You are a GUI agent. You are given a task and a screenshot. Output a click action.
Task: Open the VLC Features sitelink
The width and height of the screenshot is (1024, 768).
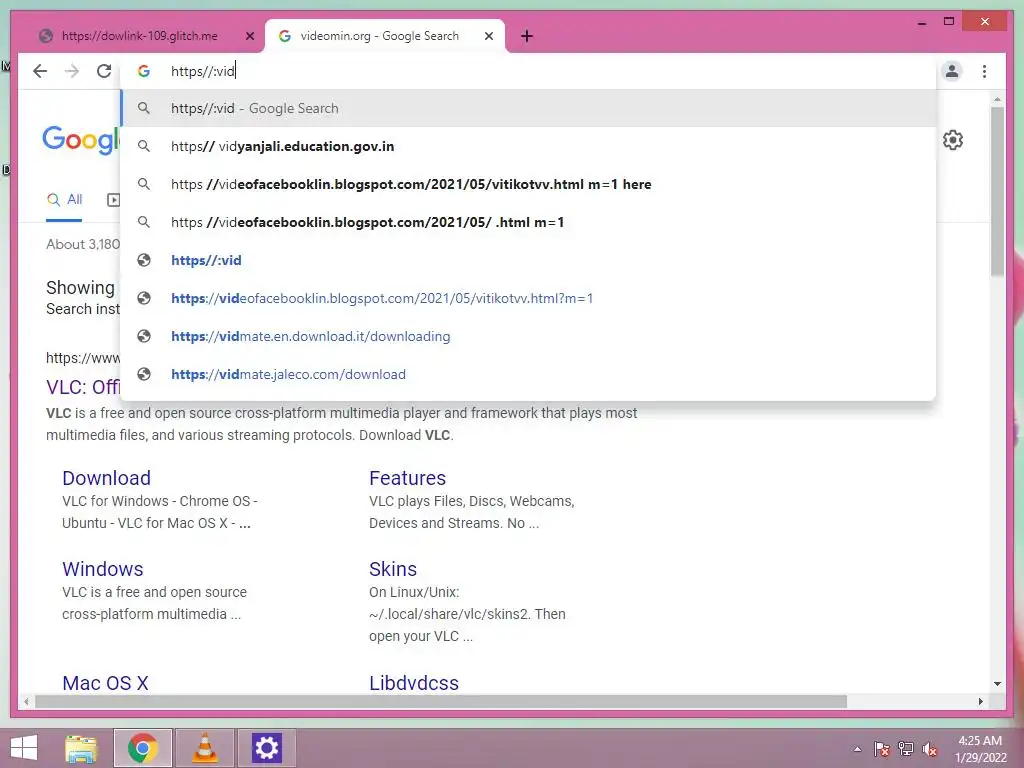[407, 478]
